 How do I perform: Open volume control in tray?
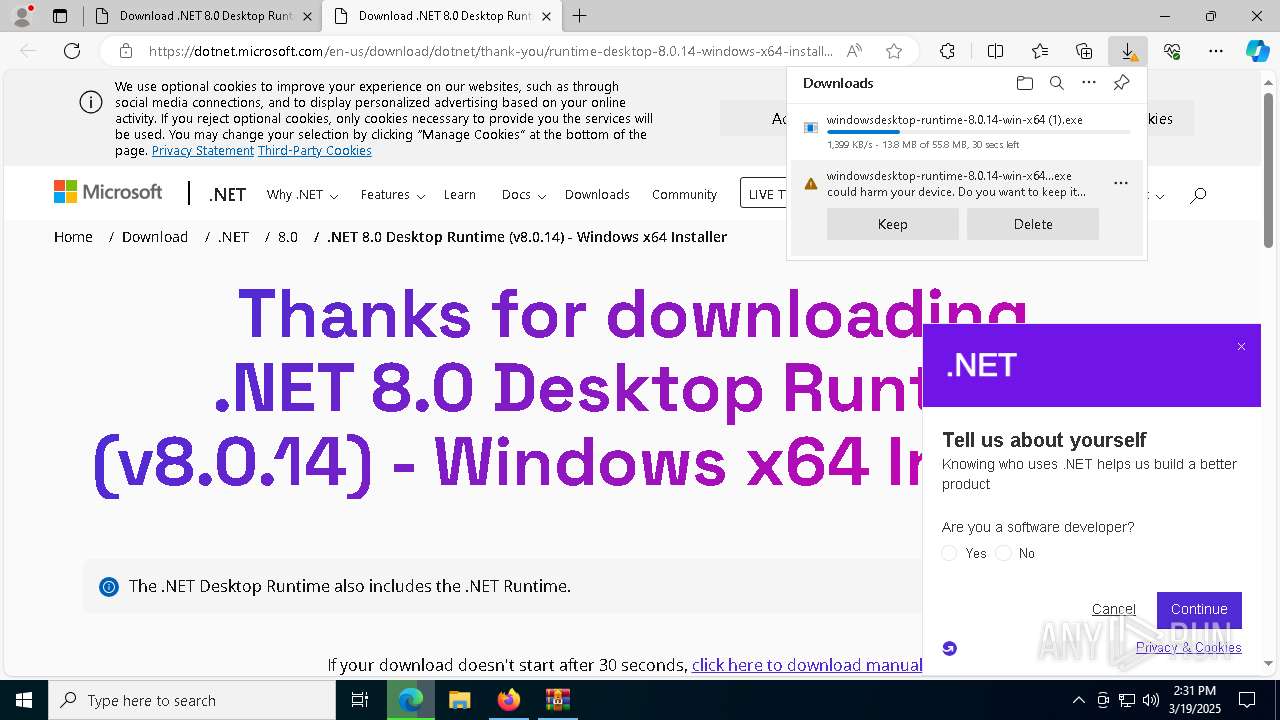pos(1151,700)
